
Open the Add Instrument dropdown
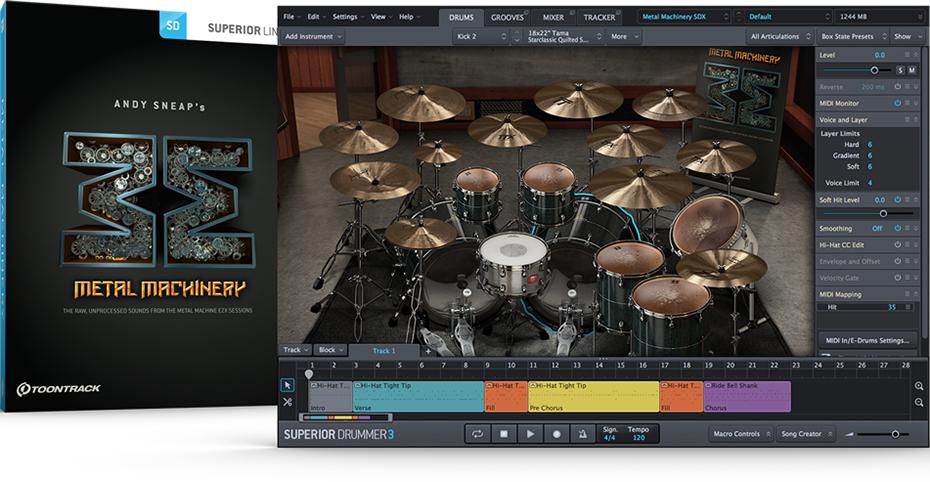313,36
